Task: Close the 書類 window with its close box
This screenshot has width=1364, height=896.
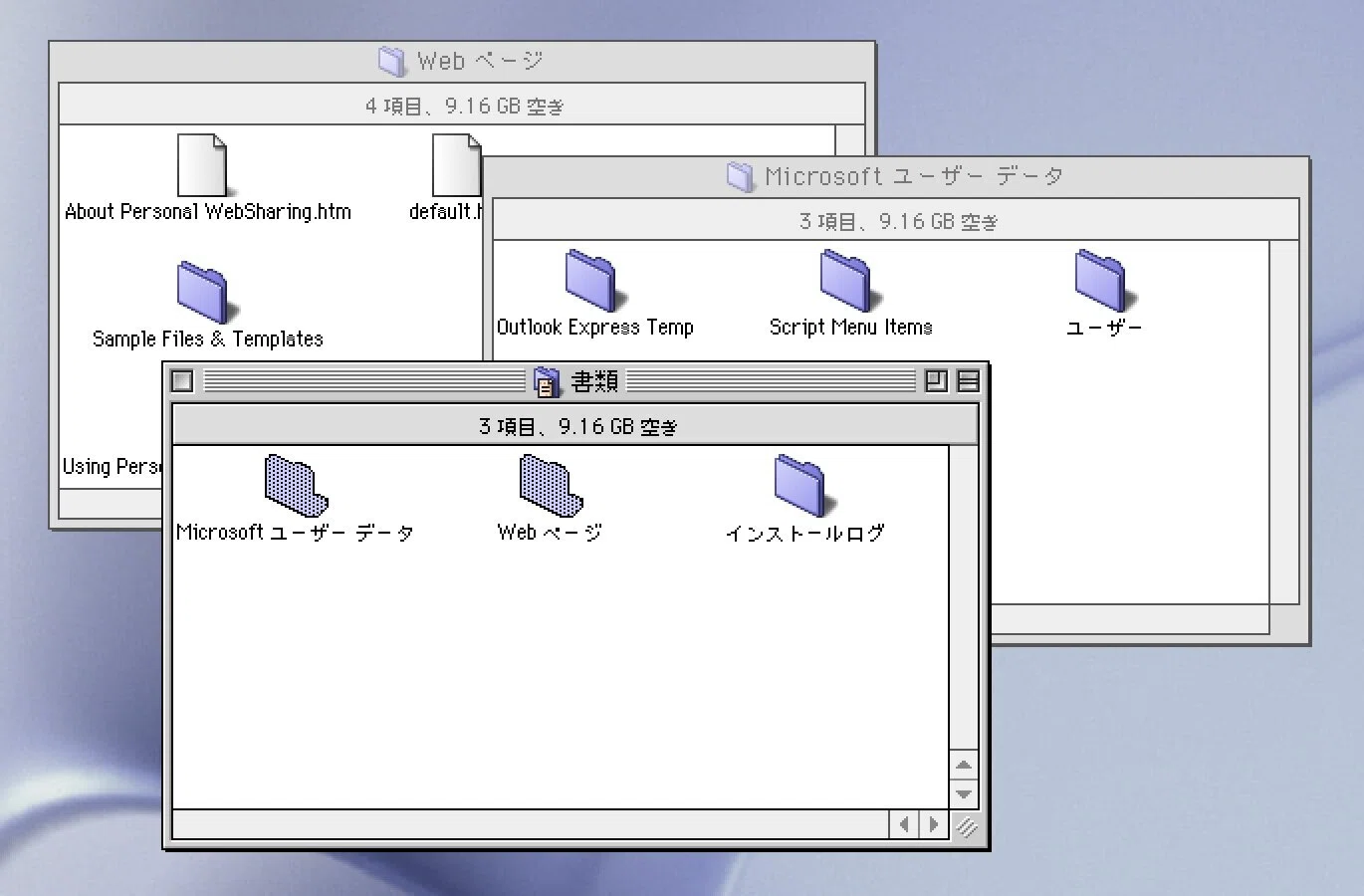Action: point(182,380)
